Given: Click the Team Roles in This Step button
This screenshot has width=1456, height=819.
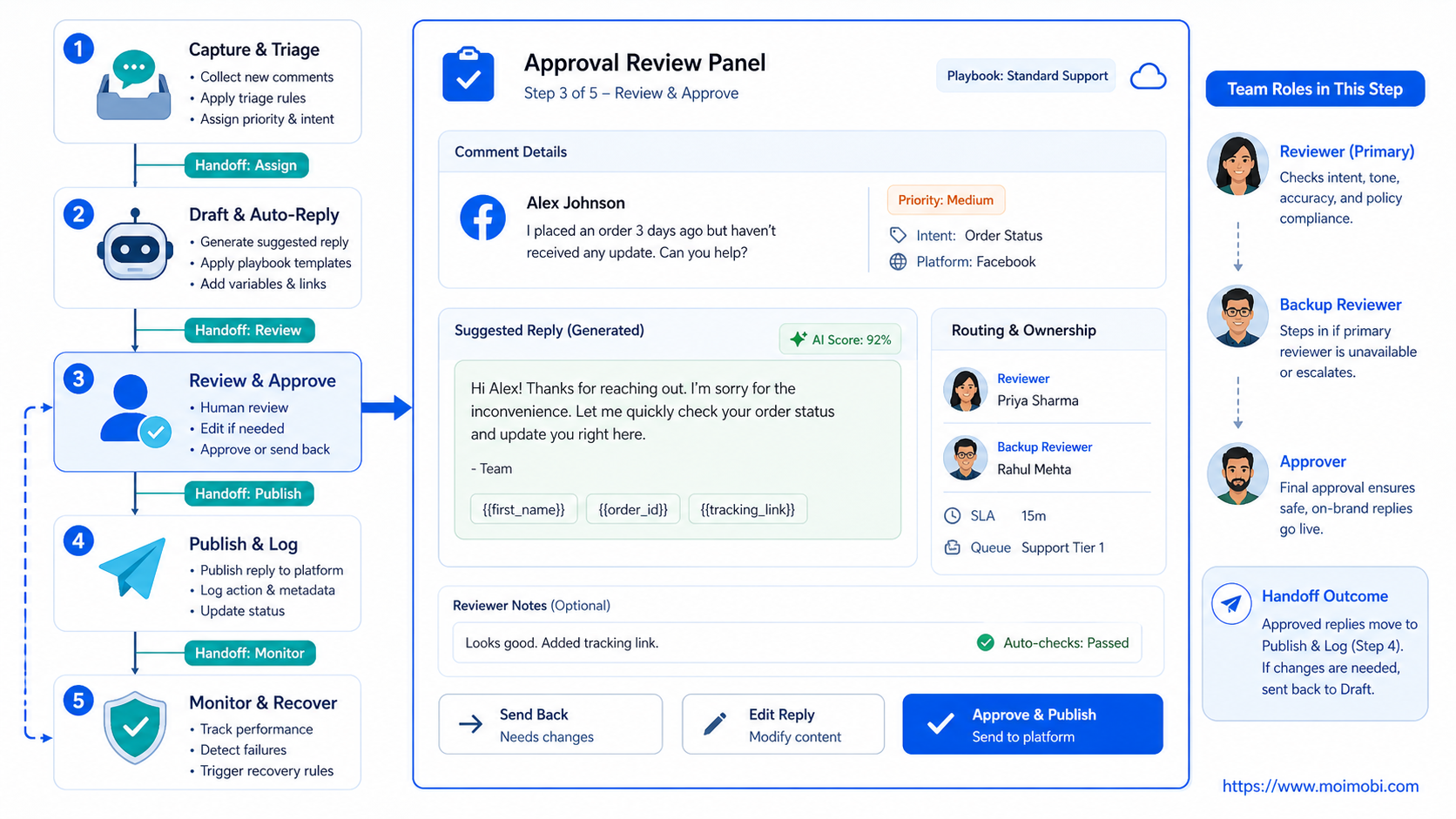Looking at the screenshot, I should 1315,89.
